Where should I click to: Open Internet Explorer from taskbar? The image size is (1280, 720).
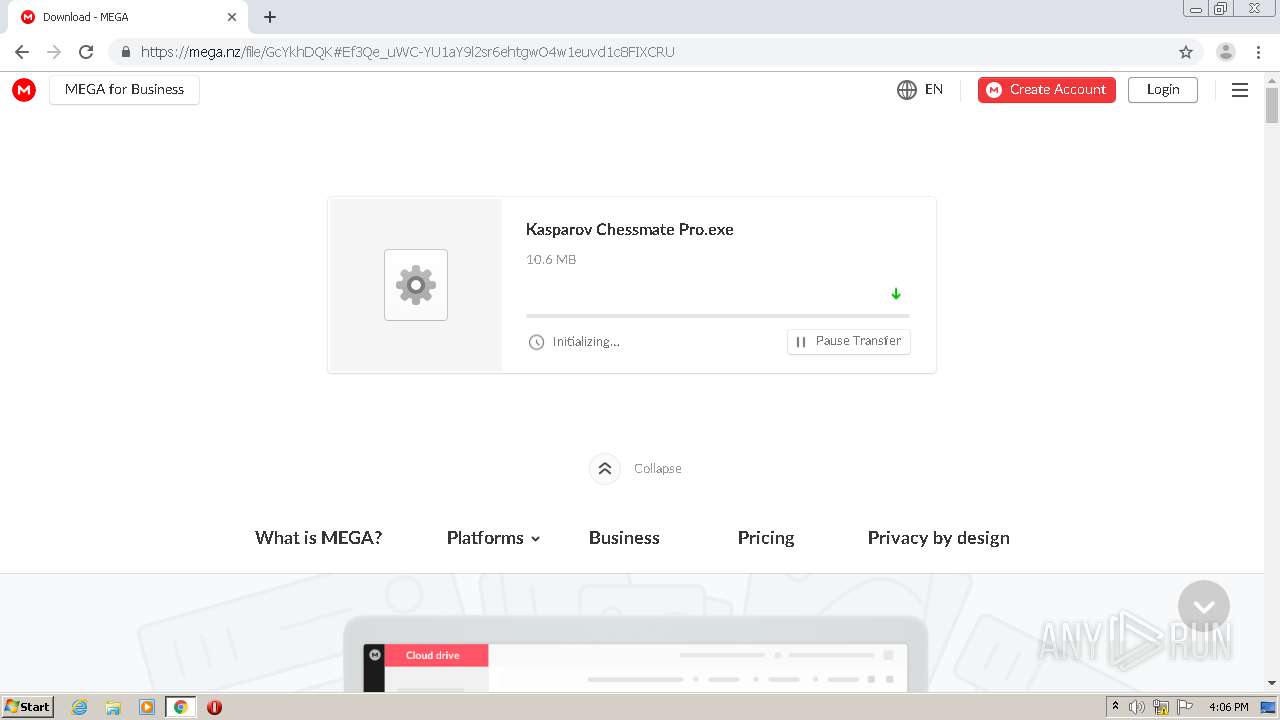[x=80, y=707]
